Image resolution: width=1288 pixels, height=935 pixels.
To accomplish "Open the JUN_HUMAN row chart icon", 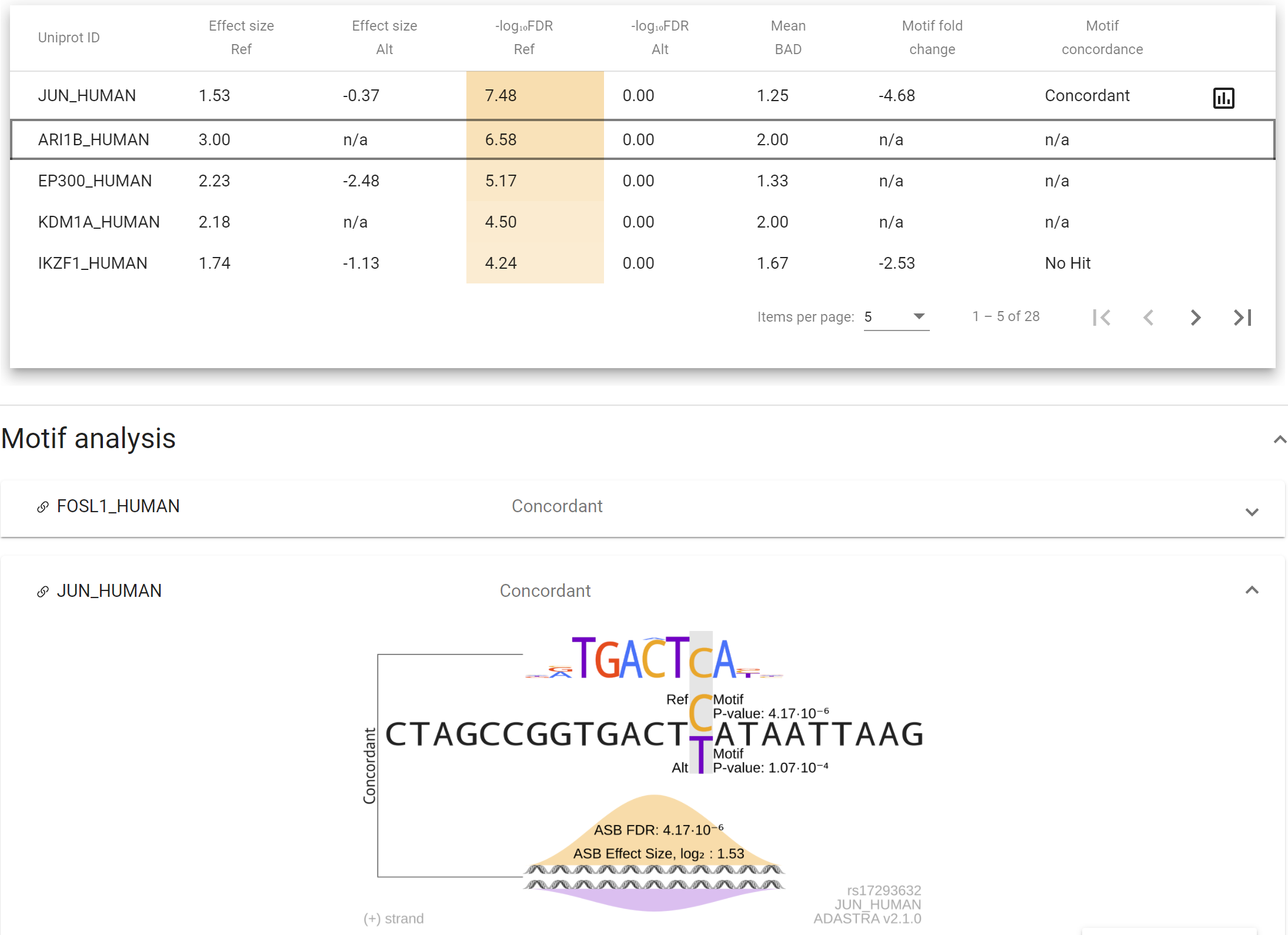I will 1223,98.
